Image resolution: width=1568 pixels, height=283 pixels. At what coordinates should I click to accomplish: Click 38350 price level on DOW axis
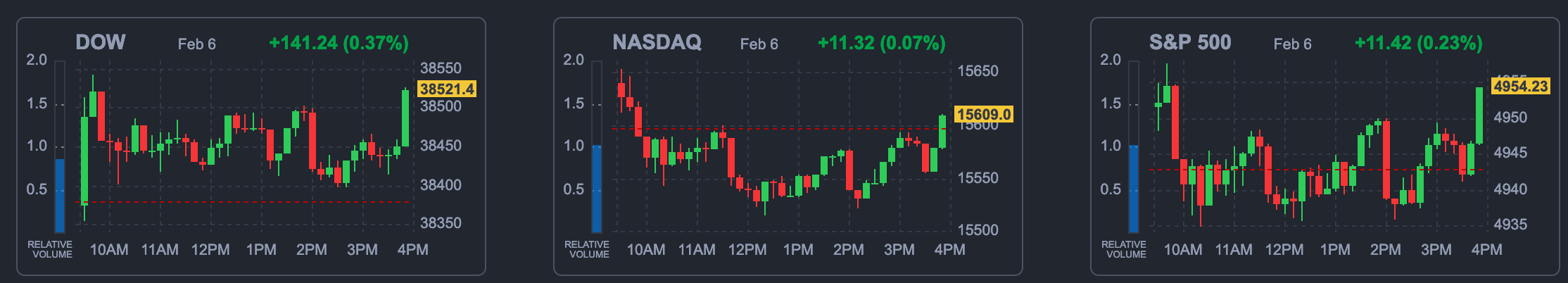[441, 223]
